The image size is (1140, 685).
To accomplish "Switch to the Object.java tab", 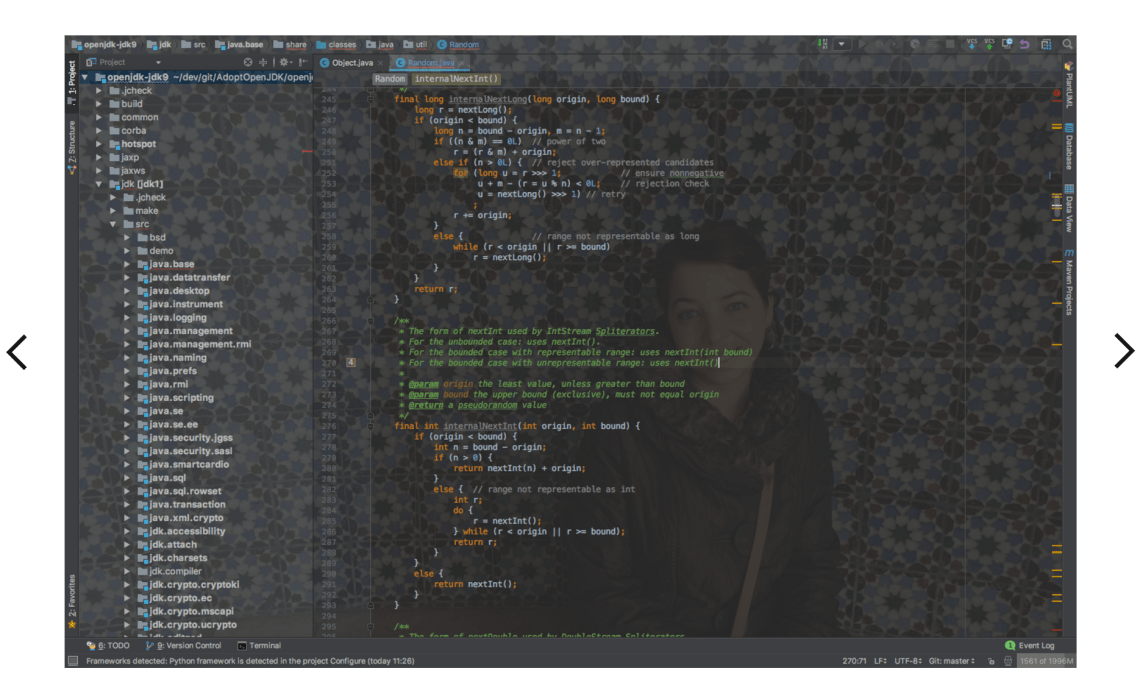I will pos(351,62).
